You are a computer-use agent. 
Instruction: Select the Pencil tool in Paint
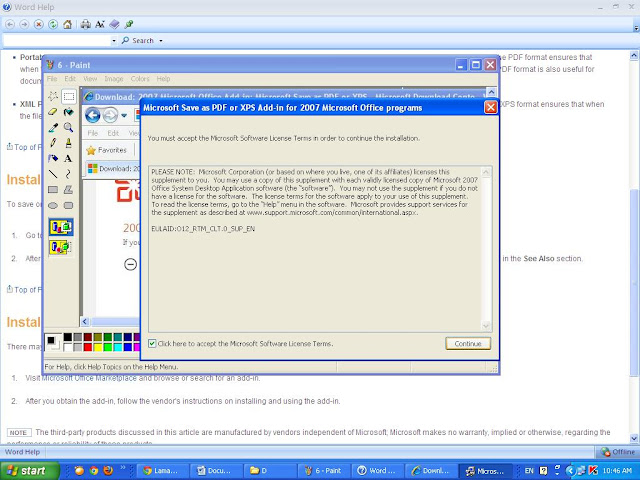53,143
